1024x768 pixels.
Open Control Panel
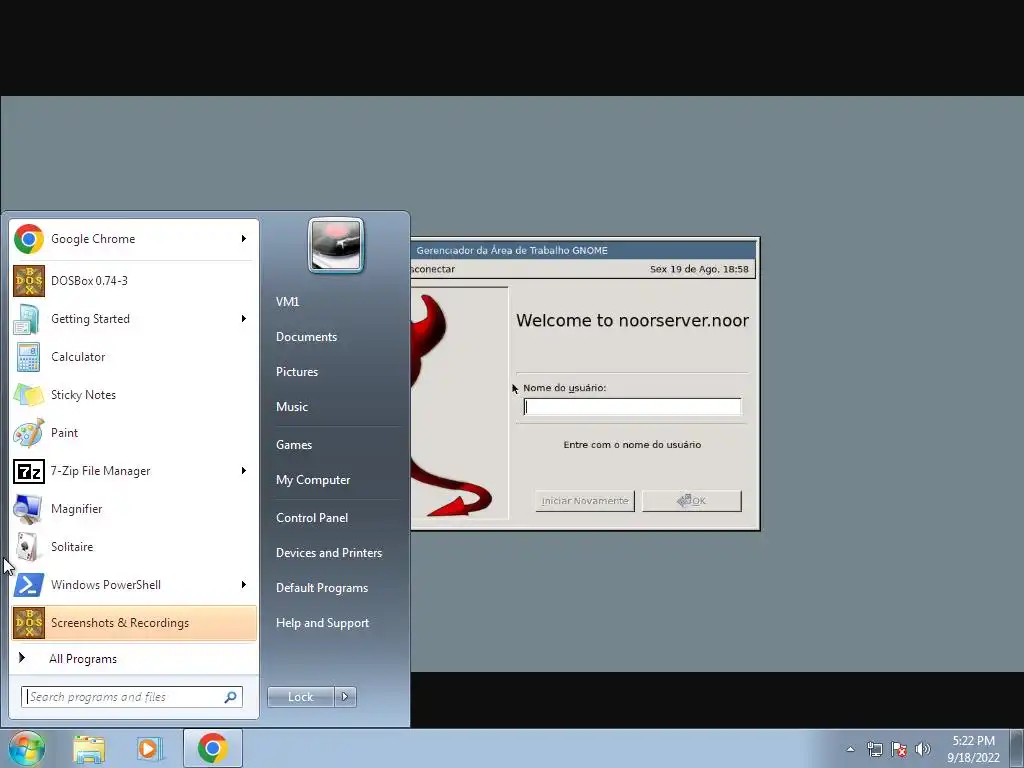click(x=312, y=518)
